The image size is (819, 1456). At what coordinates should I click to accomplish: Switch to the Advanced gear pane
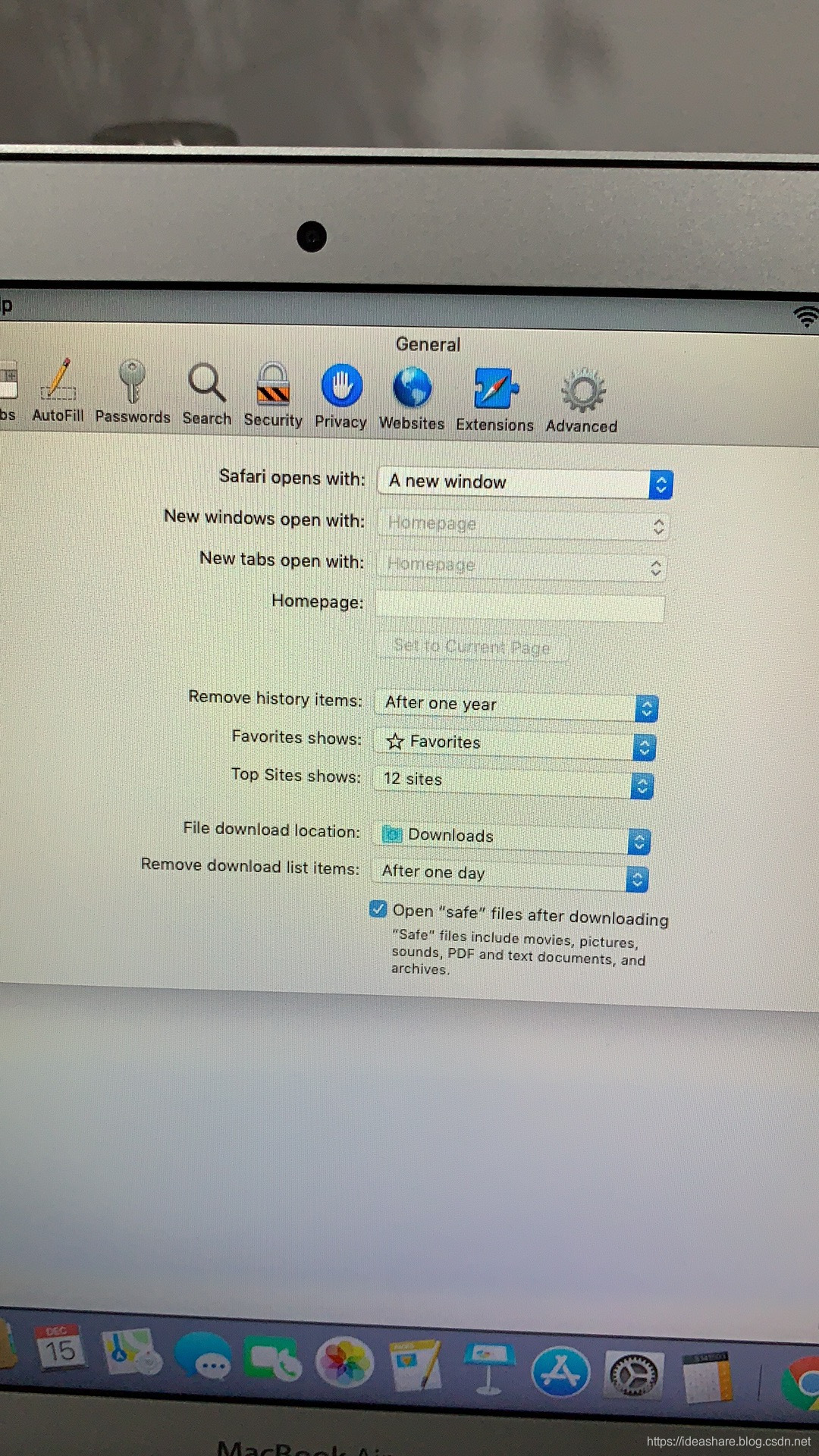pyautogui.click(x=582, y=402)
